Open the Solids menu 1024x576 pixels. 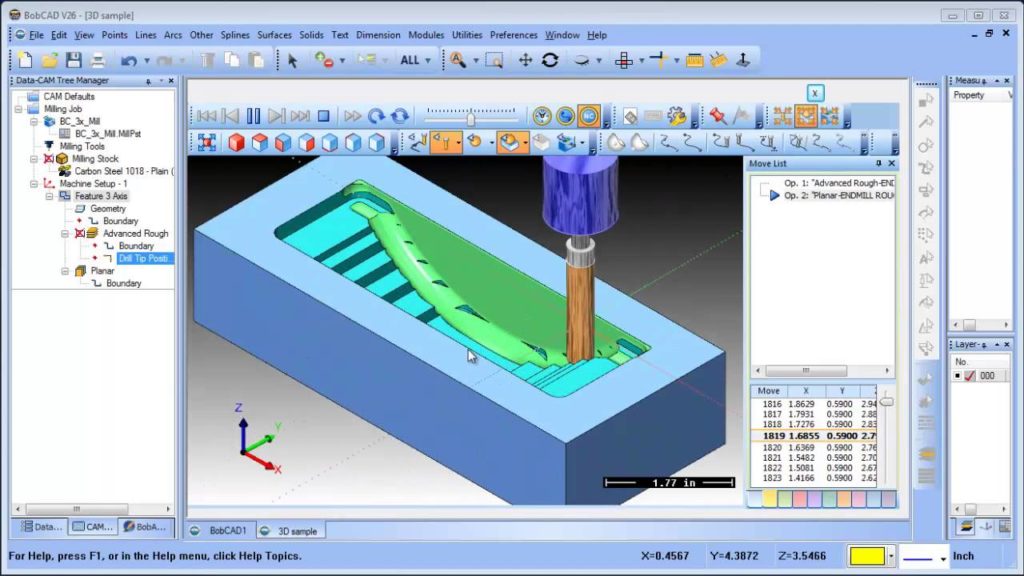click(x=312, y=35)
